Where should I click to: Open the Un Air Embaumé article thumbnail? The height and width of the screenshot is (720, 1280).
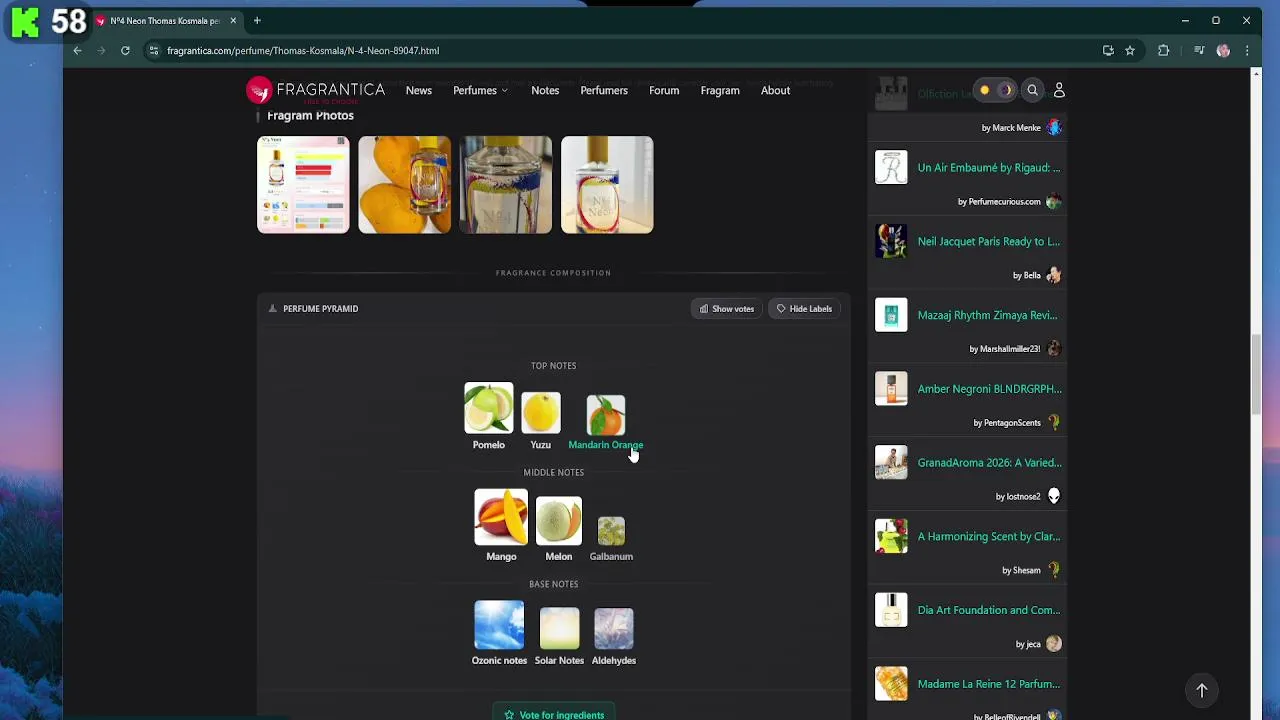click(x=891, y=167)
